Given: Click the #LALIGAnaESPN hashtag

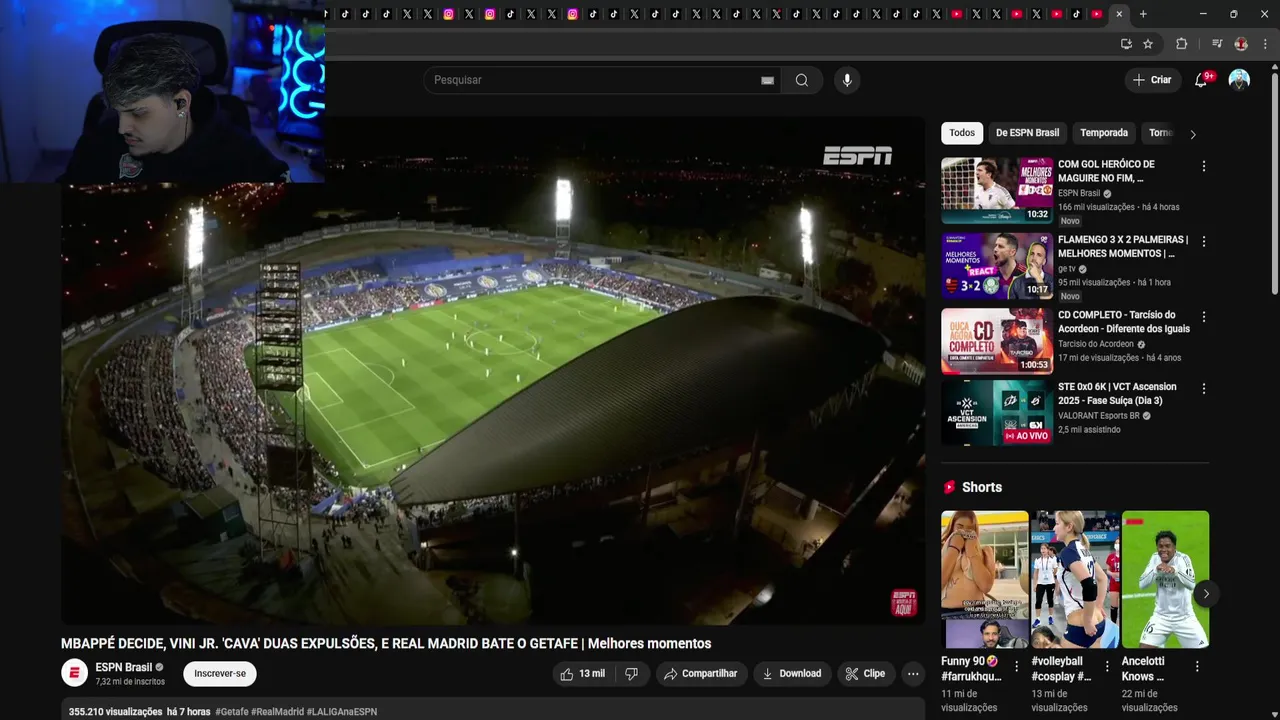Looking at the screenshot, I should coord(342,712).
